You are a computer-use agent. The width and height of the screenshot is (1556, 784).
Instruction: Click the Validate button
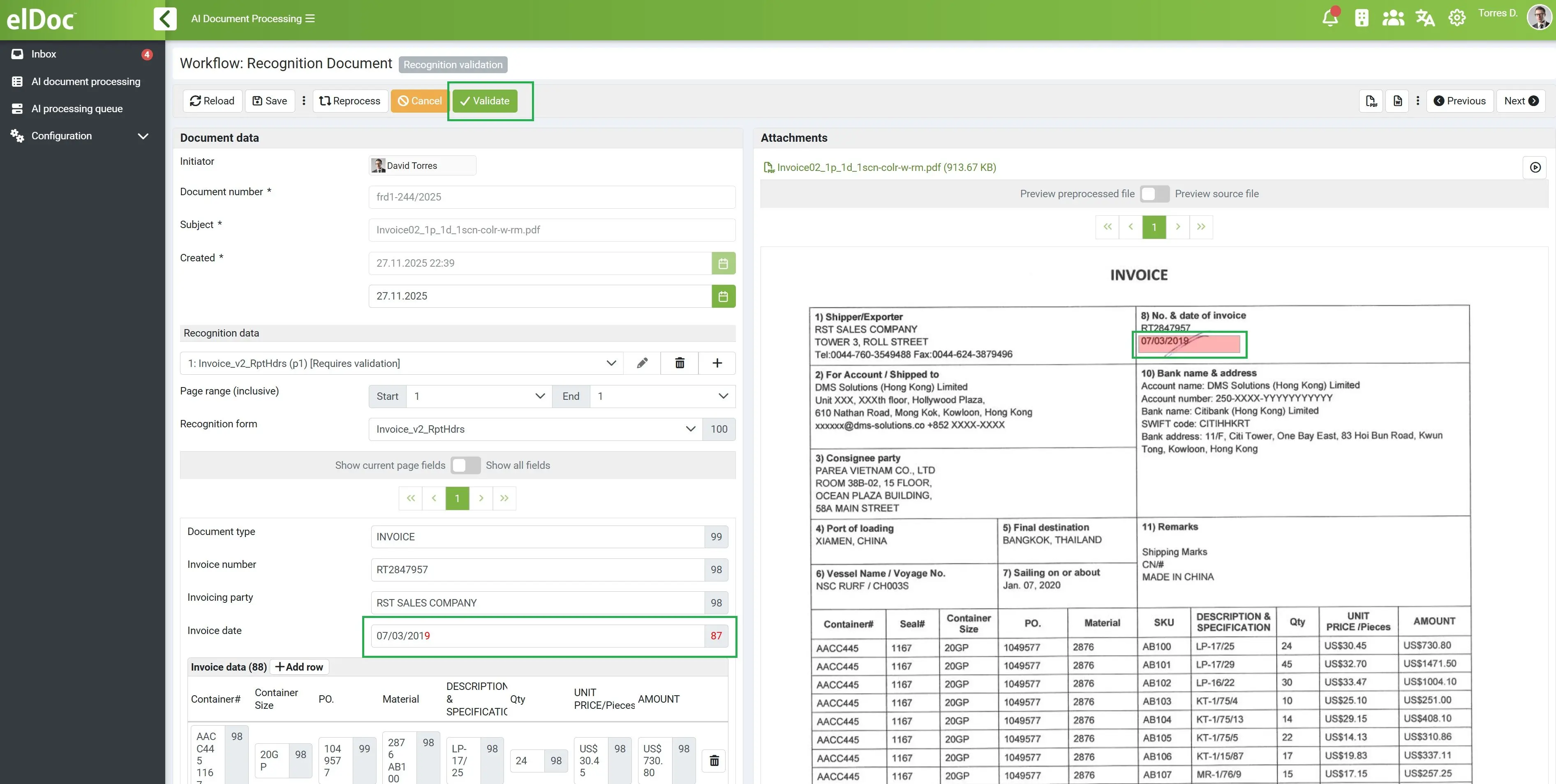(484, 101)
